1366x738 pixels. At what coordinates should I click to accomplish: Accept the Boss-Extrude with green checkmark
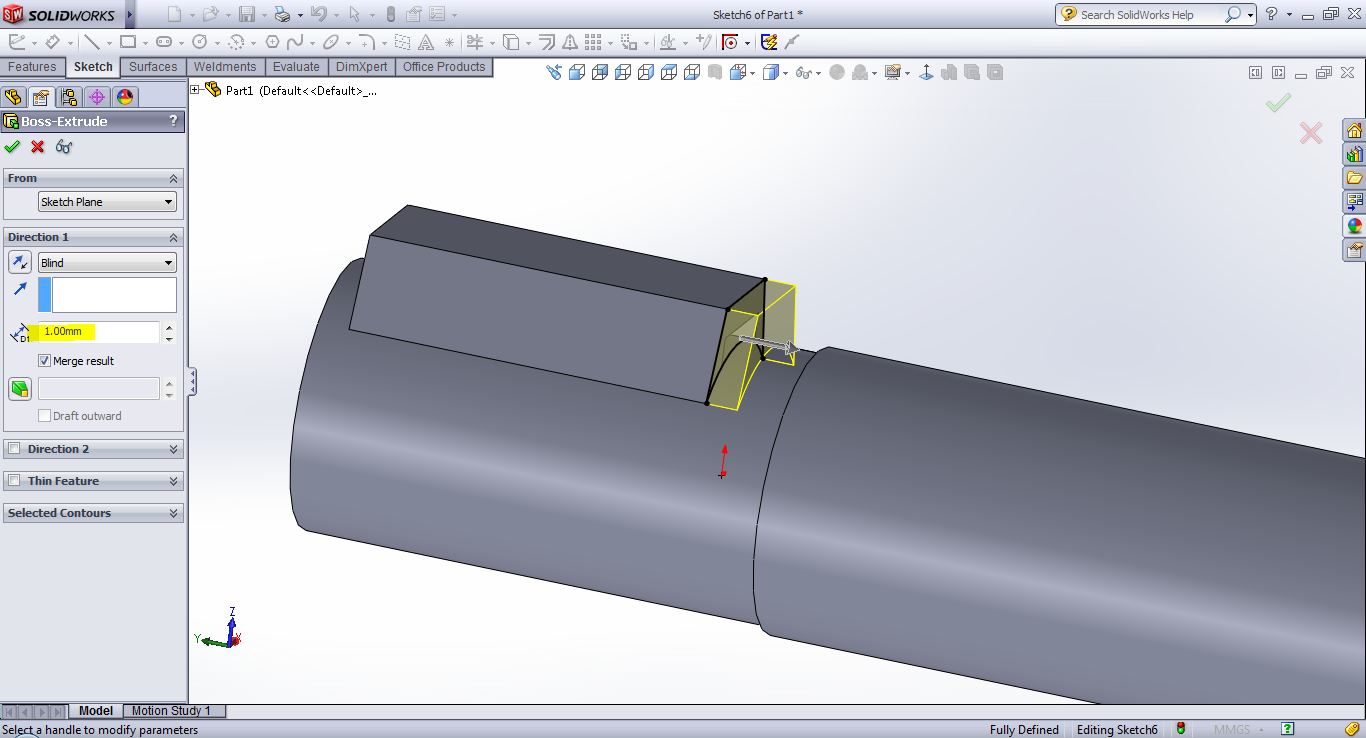click(x=12, y=147)
